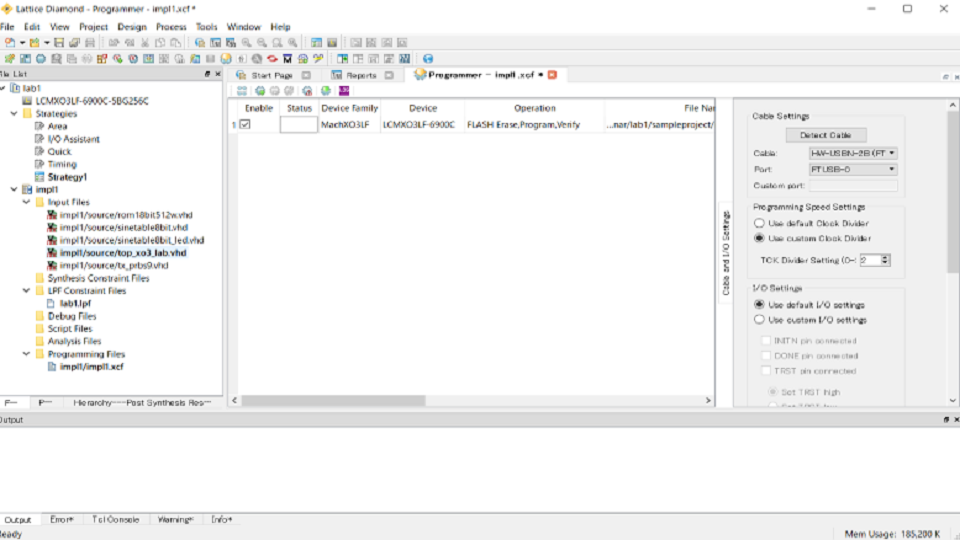Screen dimensions: 960x540
Task: Open the Cable dropdown (HW-USBN-2B)
Action: (x=852, y=153)
